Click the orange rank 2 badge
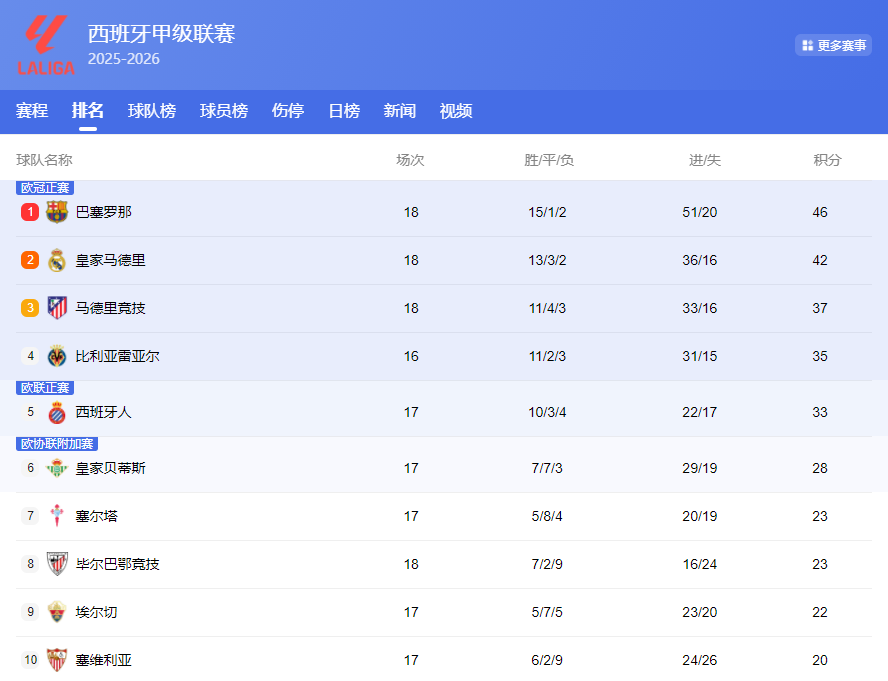 pos(30,260)
